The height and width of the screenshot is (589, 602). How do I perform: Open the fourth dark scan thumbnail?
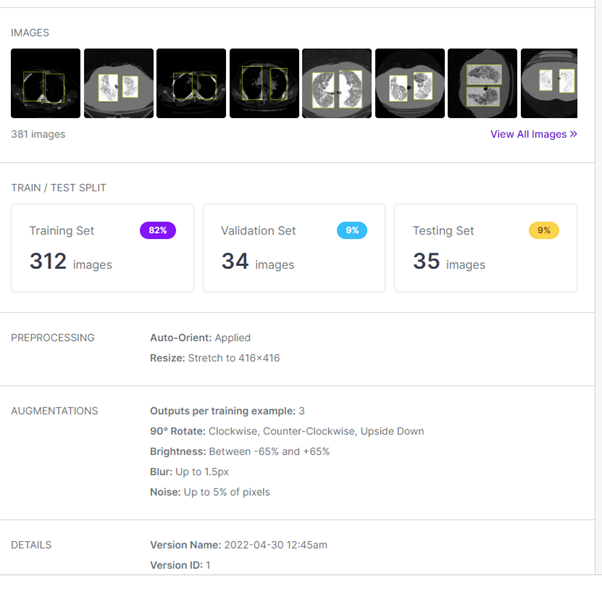(264, 84)
